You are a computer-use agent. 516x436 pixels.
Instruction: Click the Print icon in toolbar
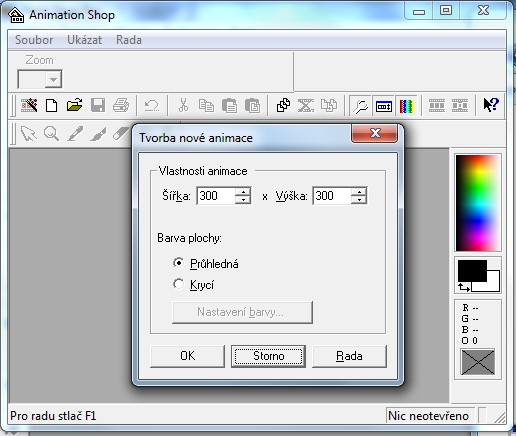[121, 106]
